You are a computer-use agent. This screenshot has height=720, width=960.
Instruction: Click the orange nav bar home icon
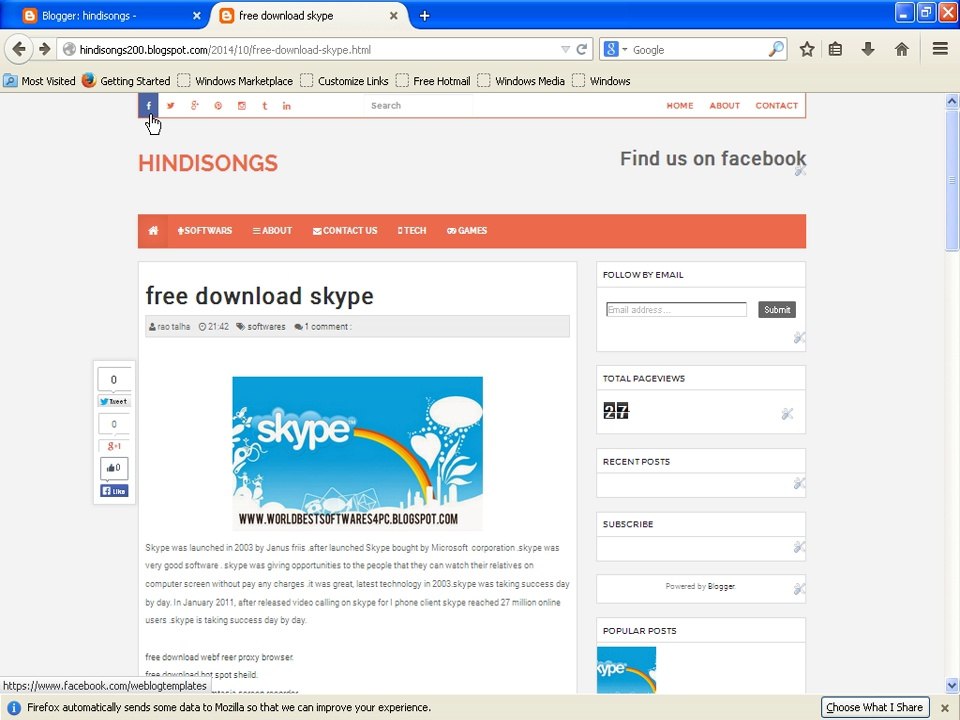153,231
